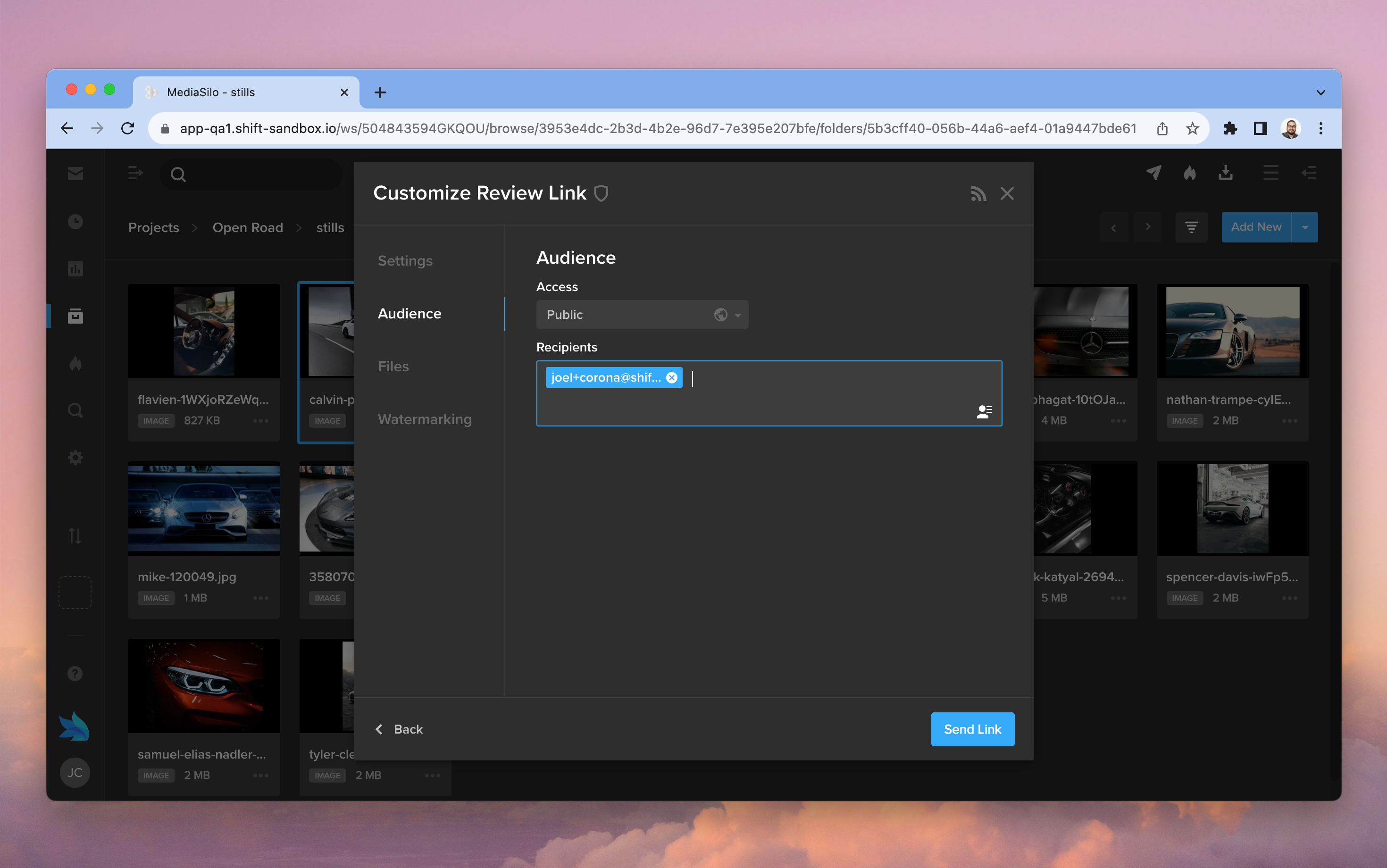The image size is (1387, 868).
Task: Open Chrome three-dot menu
Action: [1321, 129]
